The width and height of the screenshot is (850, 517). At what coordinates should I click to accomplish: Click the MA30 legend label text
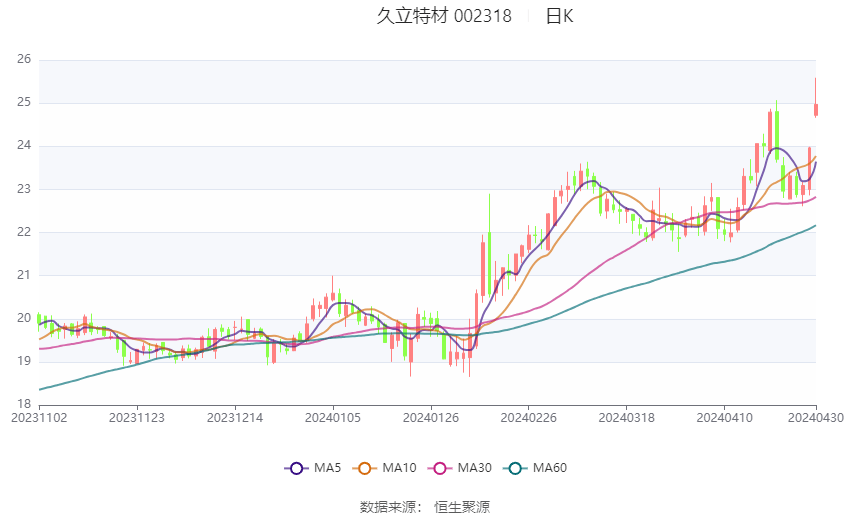pyautogui.click(x=474, y=468)
